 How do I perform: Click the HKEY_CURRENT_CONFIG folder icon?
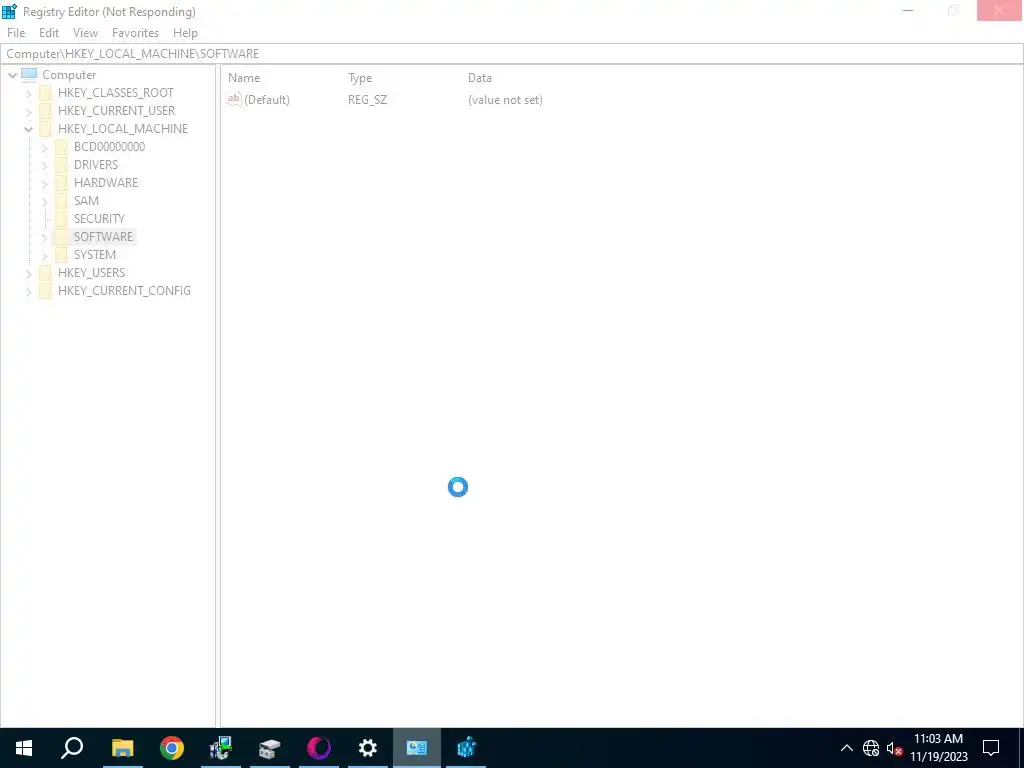46,291
